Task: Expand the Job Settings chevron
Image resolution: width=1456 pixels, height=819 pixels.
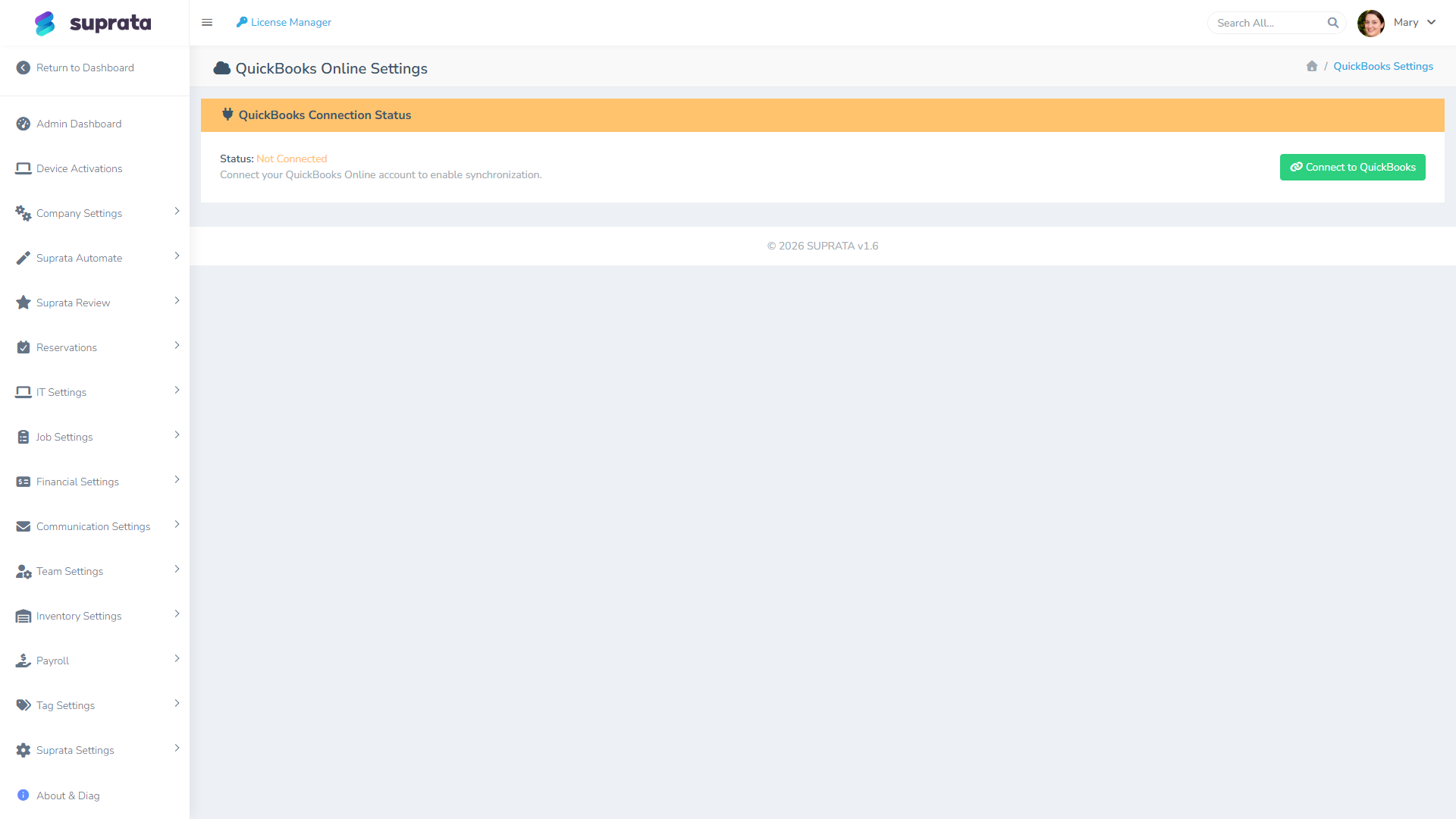Action: [177, 435]
